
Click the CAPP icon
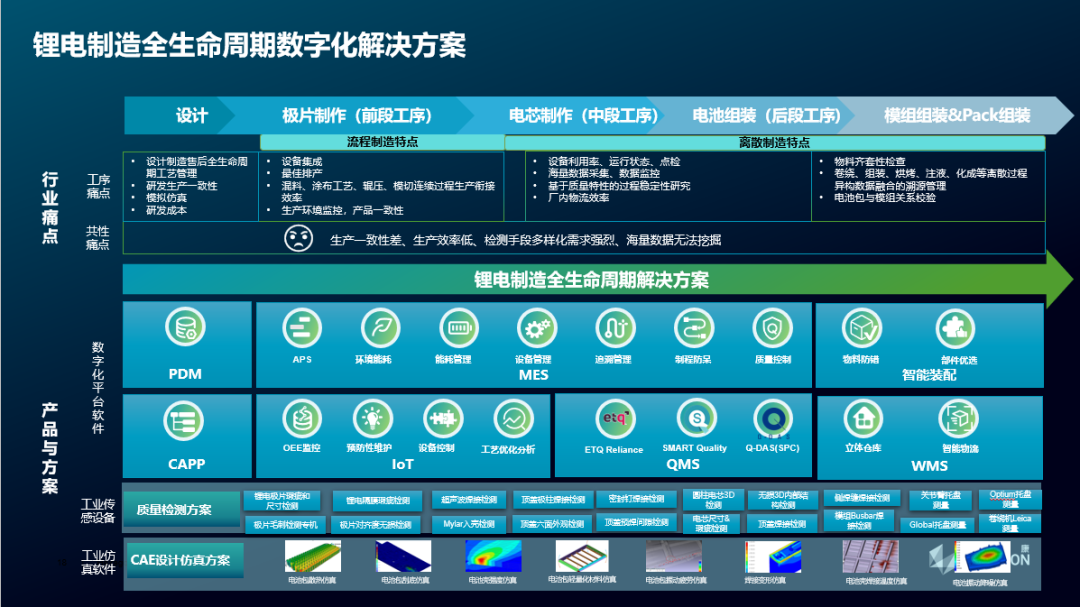click(185, 422)
